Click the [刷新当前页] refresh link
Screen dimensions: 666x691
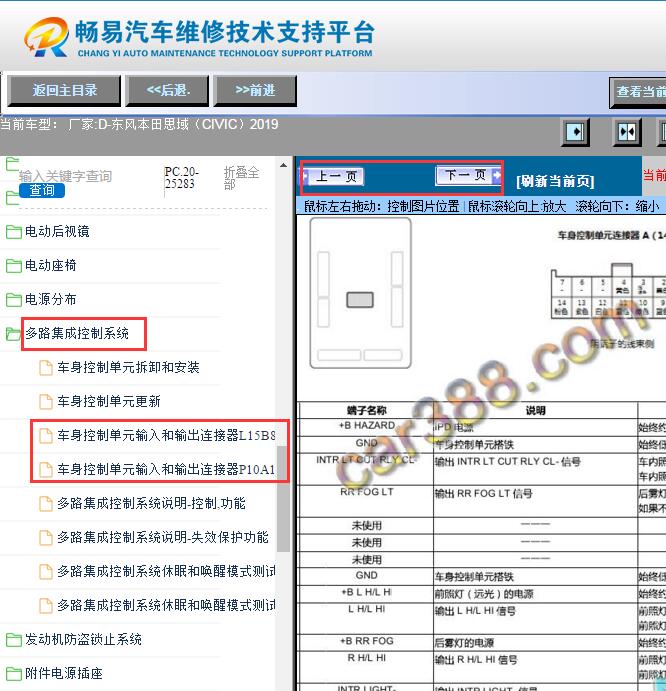click(x=555, y=181)
